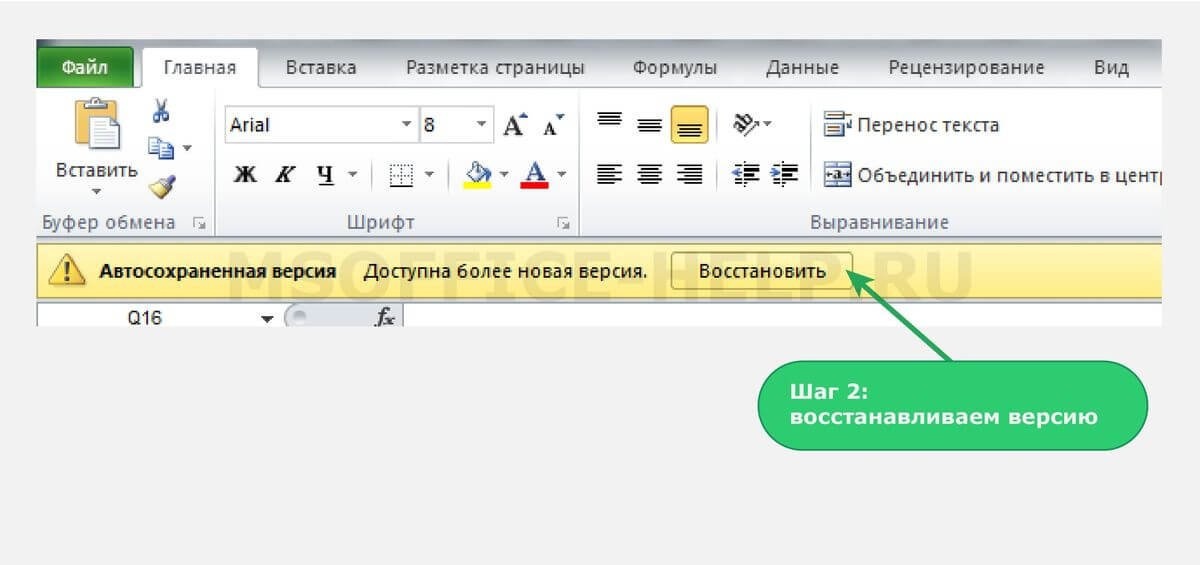Click 'Доступна более новая версия.' text

(x=505, y=271)
